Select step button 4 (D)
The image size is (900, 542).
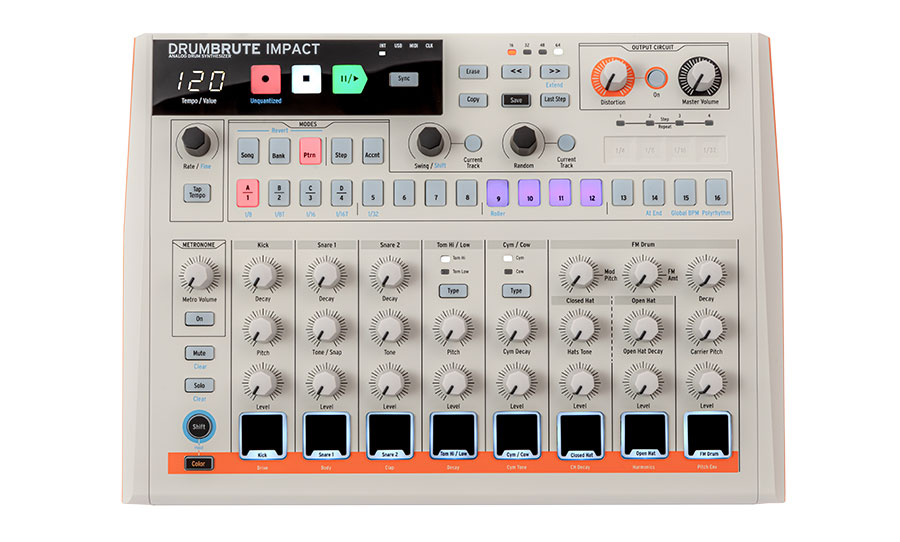point(341,193)
